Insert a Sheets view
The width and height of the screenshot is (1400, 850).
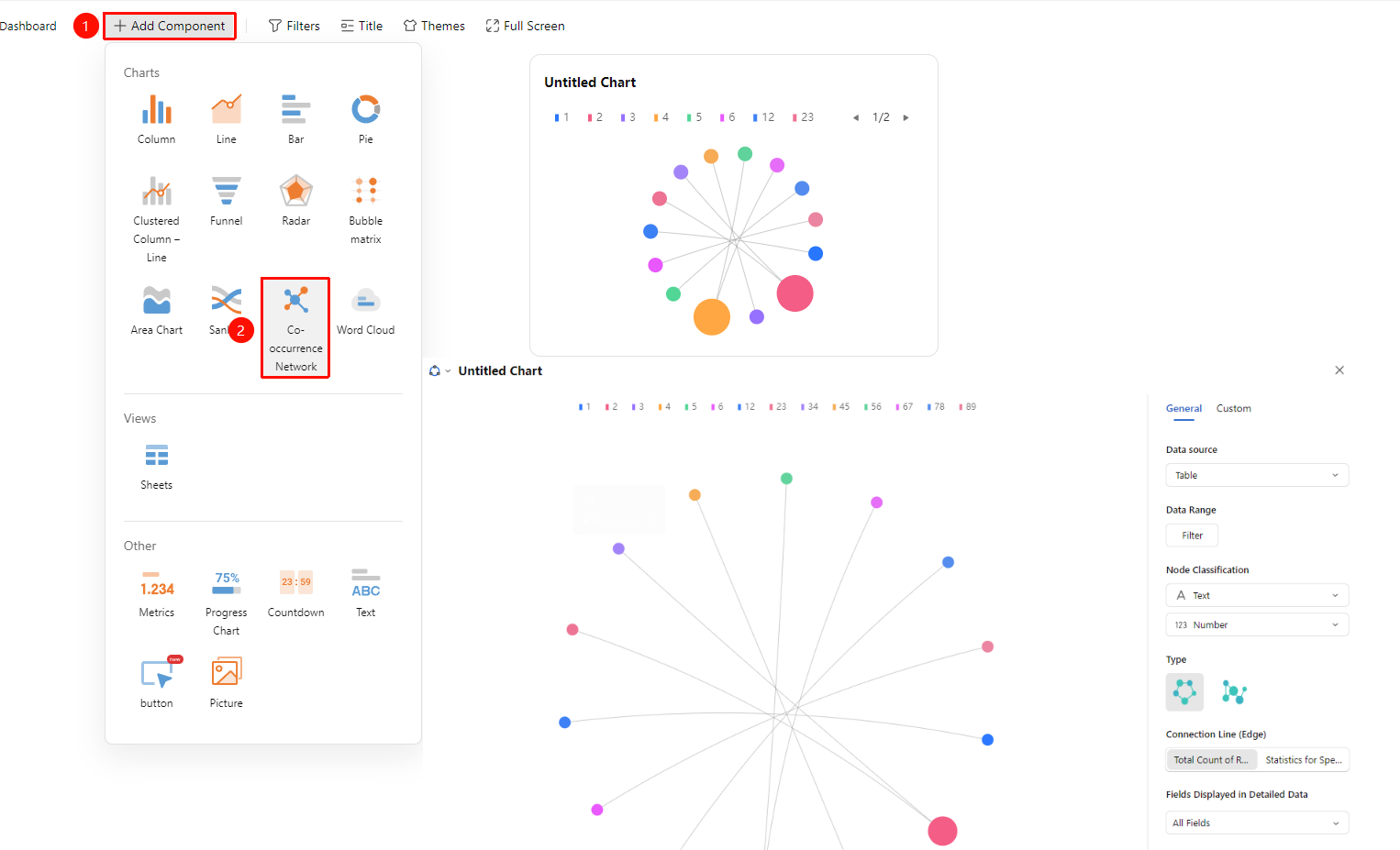tap(157, 455)
